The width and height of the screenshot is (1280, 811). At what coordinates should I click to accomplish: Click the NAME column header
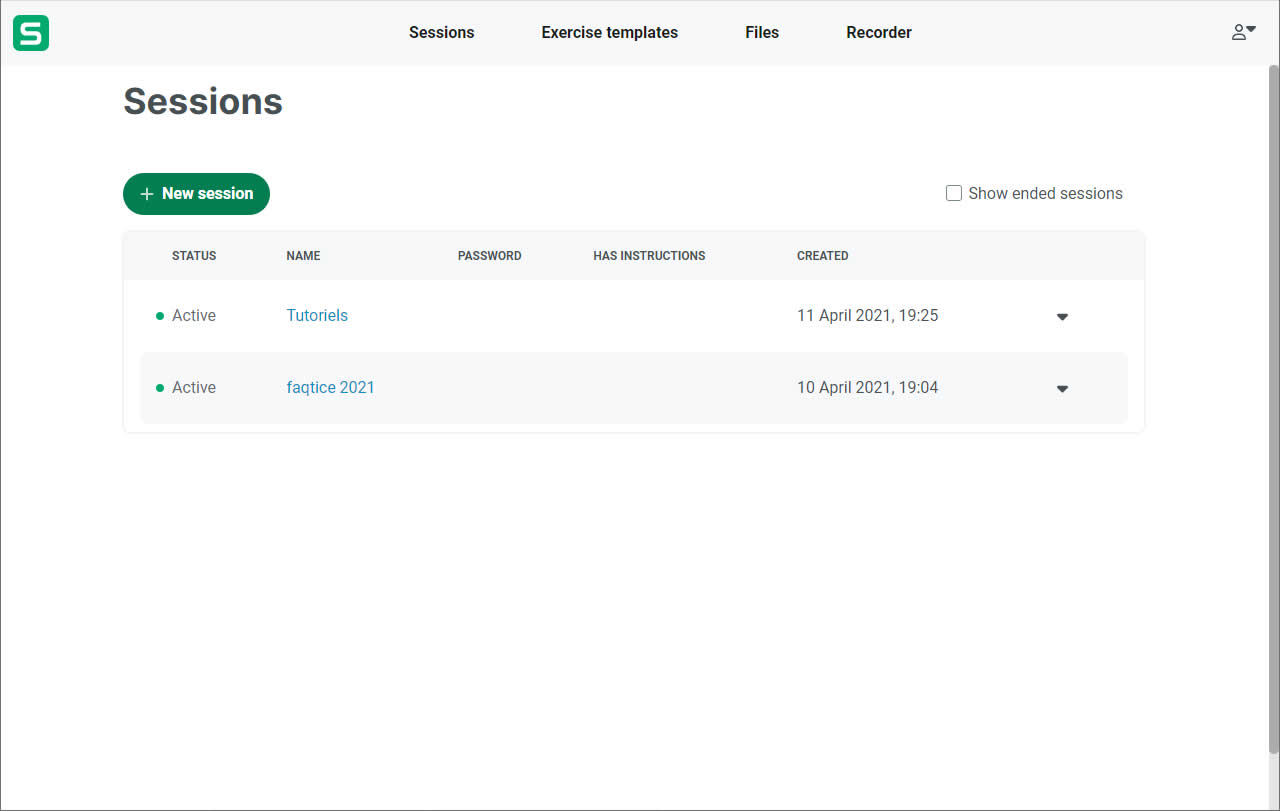point(303,256)
